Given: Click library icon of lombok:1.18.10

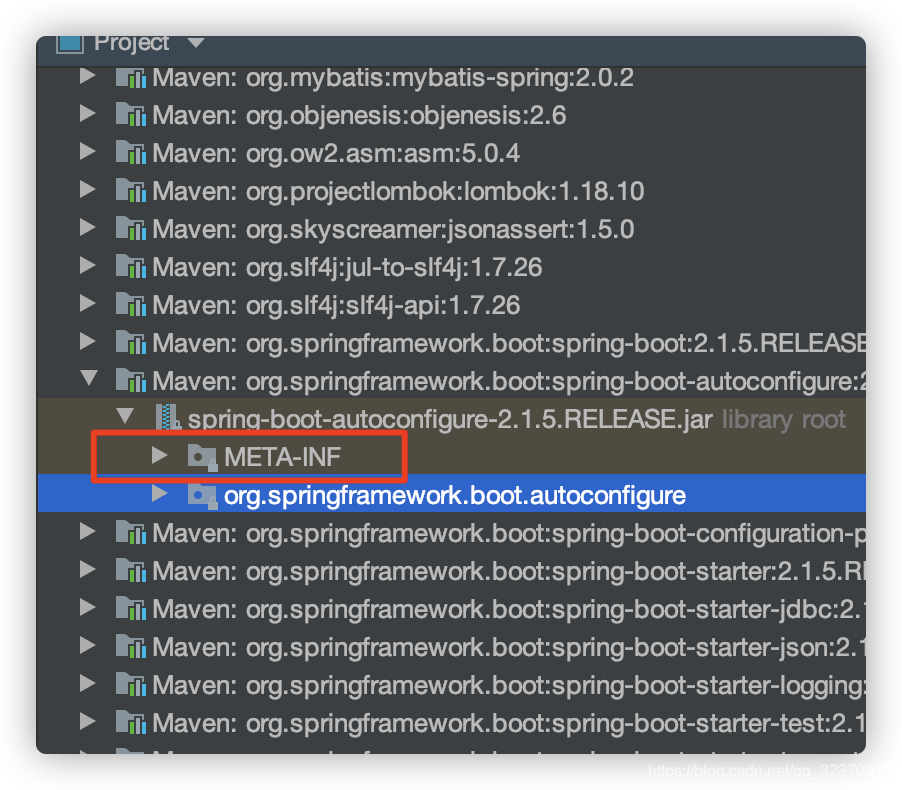Looking at the screenshot, I should point(131,191).
